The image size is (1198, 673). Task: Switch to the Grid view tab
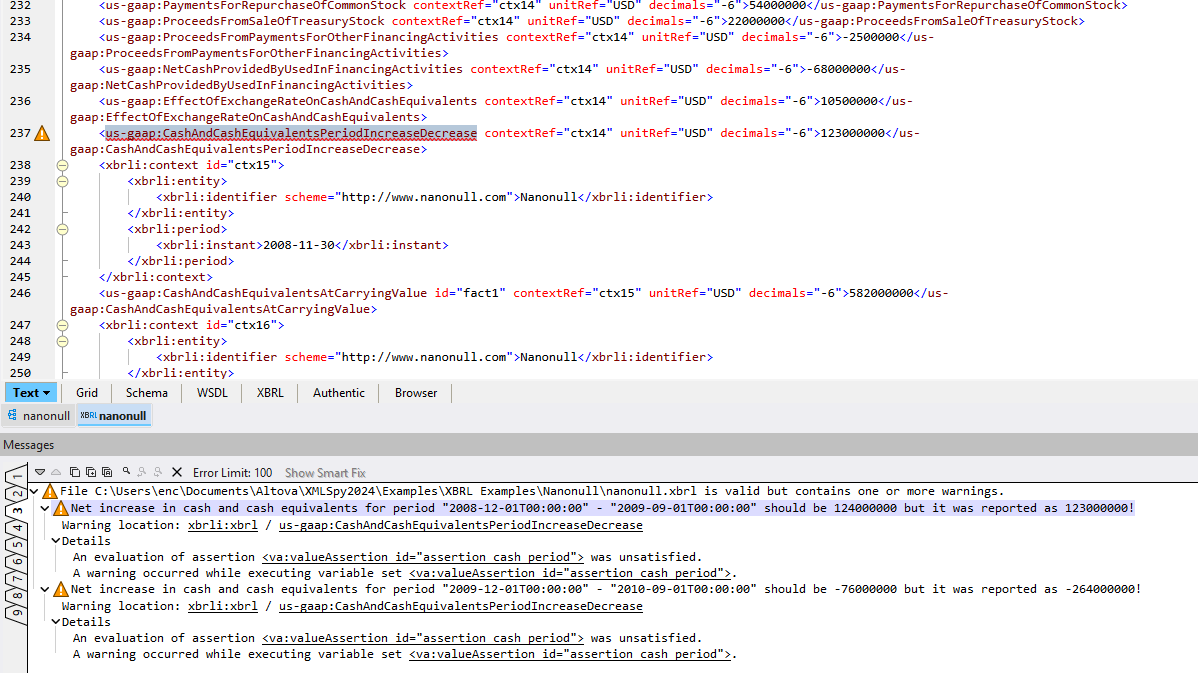[86, 392]
